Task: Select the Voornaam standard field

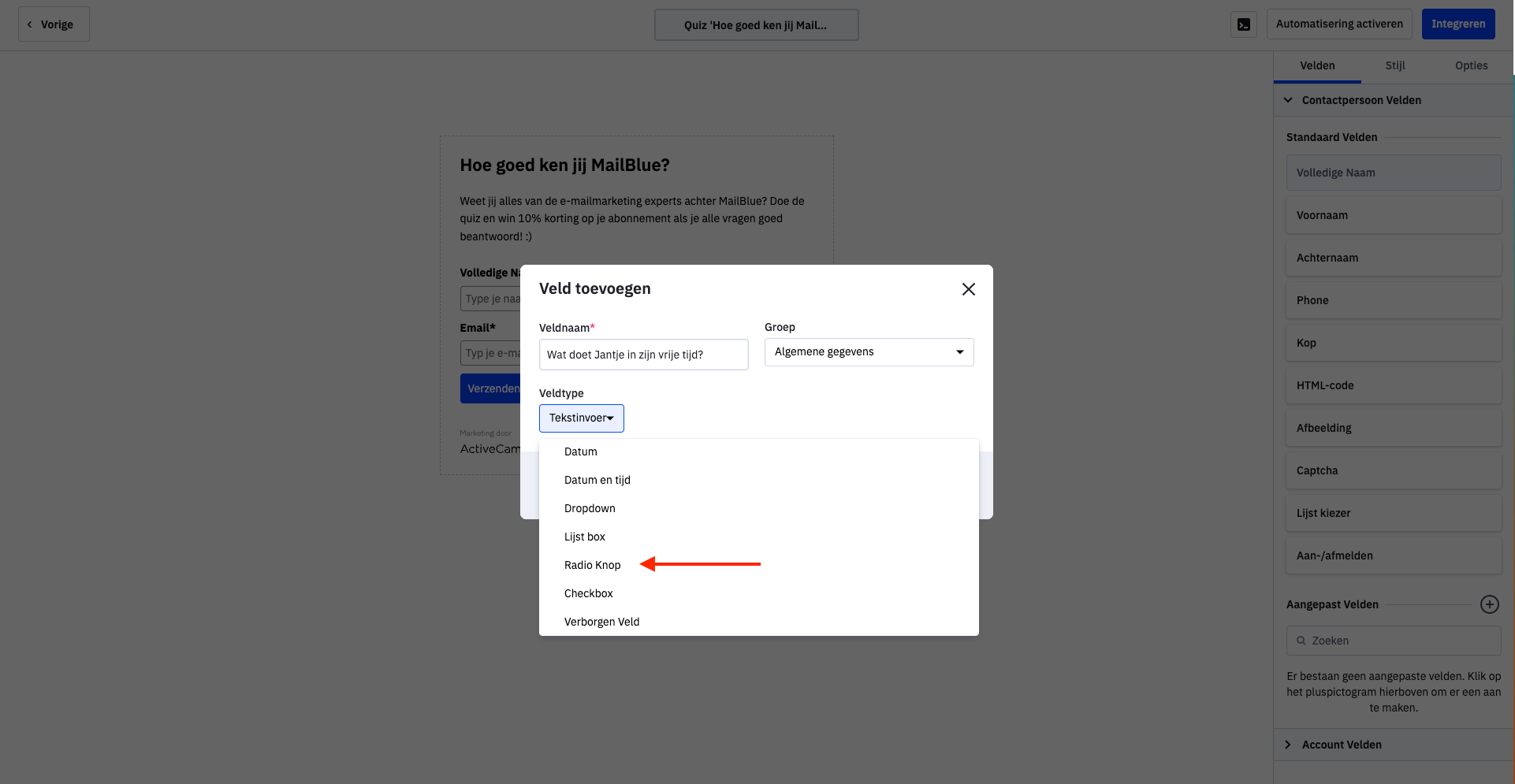Action: [1394, 215]
